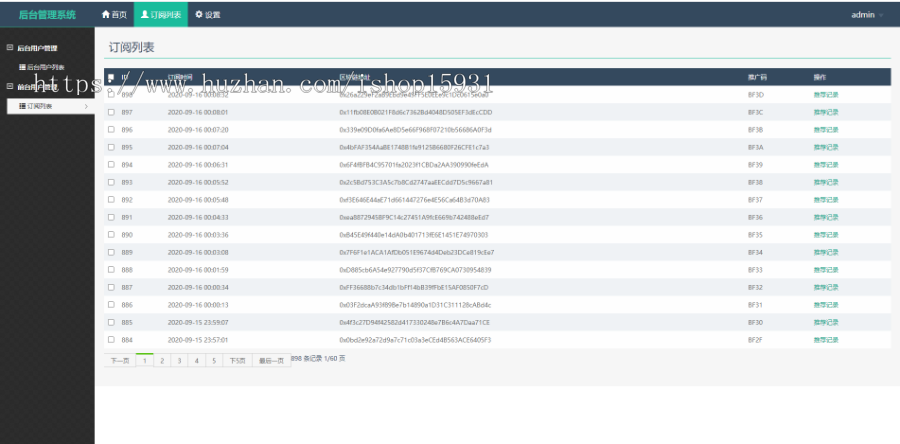Click timestamp 2020-09-15 23:59:07
Screen dimensions: 900x444
[198, 322]
